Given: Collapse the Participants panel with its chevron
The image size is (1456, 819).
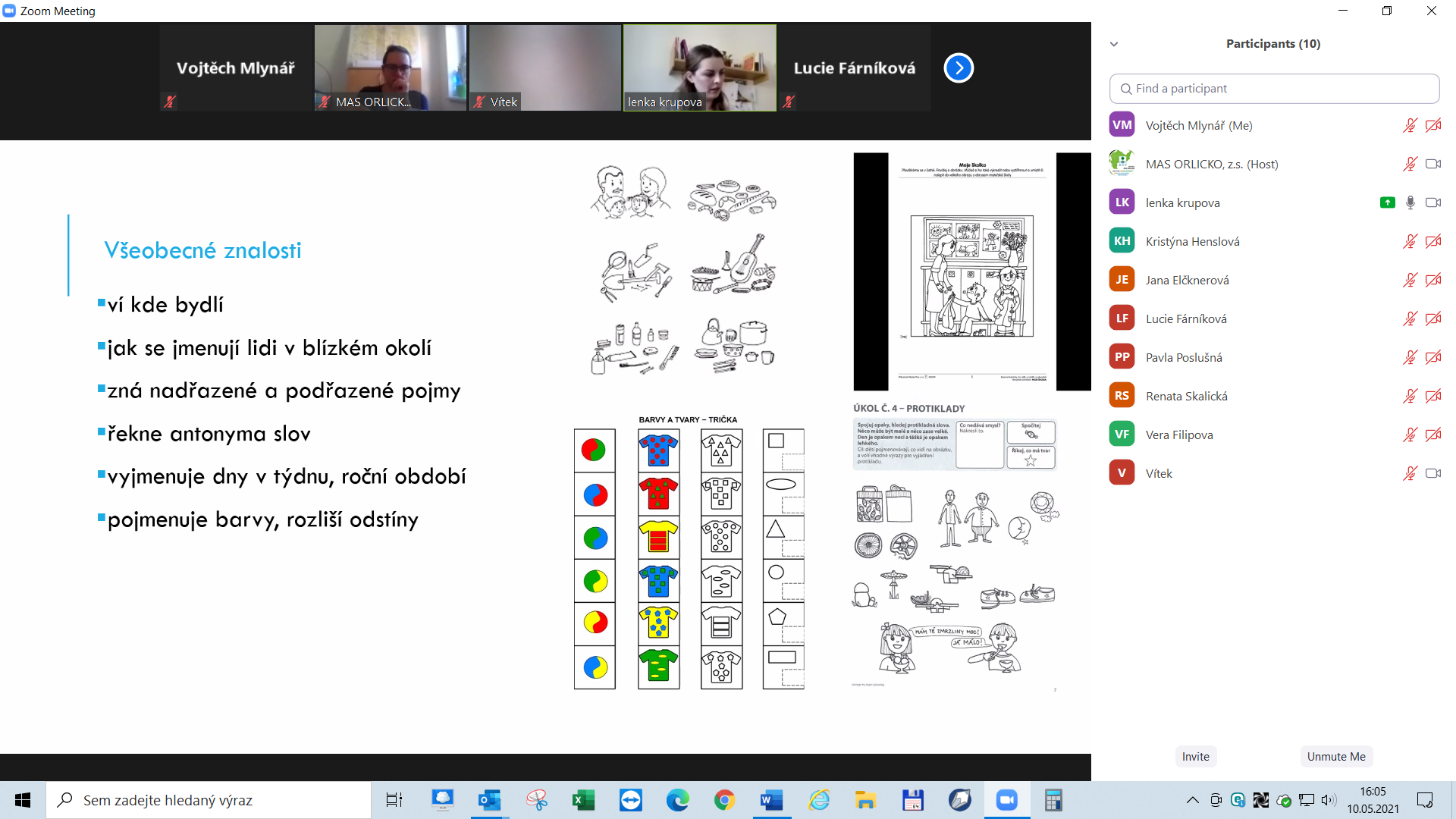Looking at the screenshot, I should click(1114, 44).
